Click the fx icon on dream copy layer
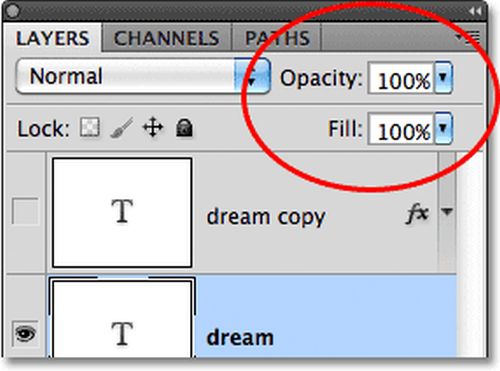The image size is (500, 371). tap(417, 213)
